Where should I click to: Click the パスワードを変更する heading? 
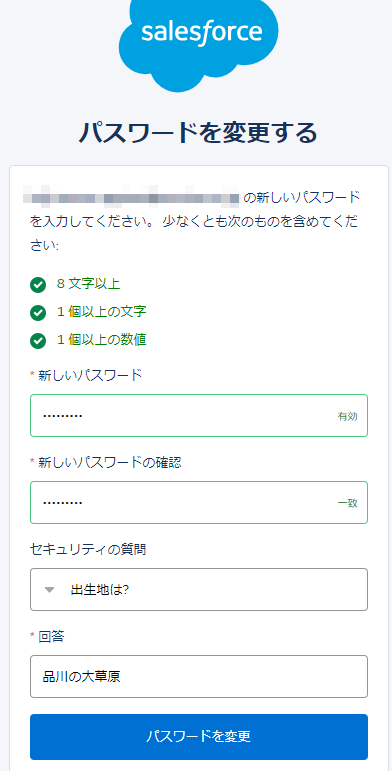click(x=198, y=132)
